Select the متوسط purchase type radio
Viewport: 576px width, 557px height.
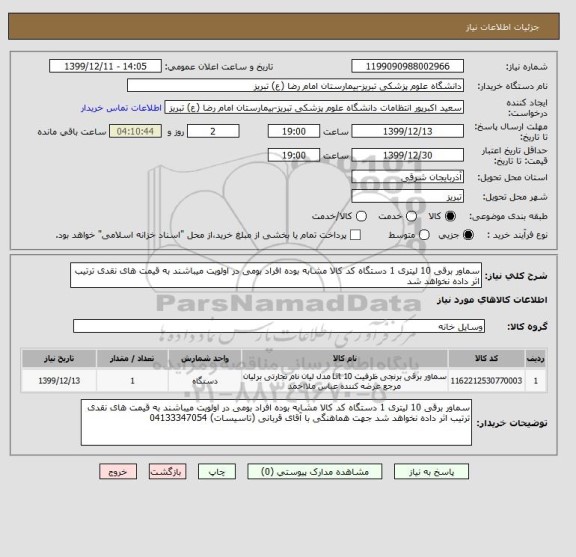424,235
